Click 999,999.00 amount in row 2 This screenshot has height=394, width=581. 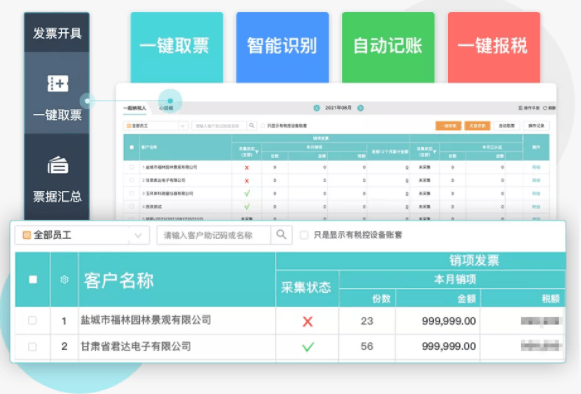click(x=449, y=347)
